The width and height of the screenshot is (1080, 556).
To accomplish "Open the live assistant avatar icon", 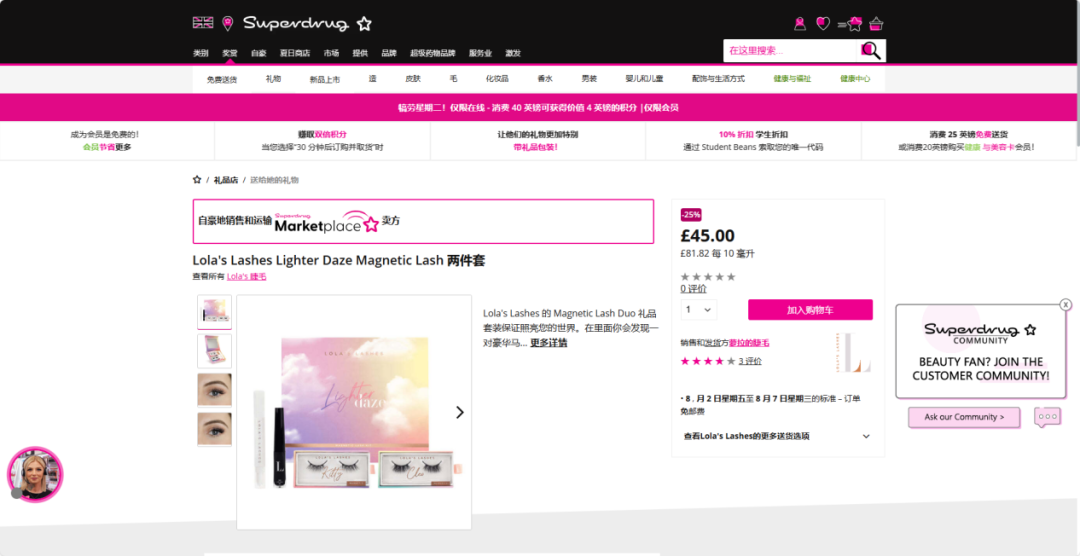I will [x=35, y=474].
